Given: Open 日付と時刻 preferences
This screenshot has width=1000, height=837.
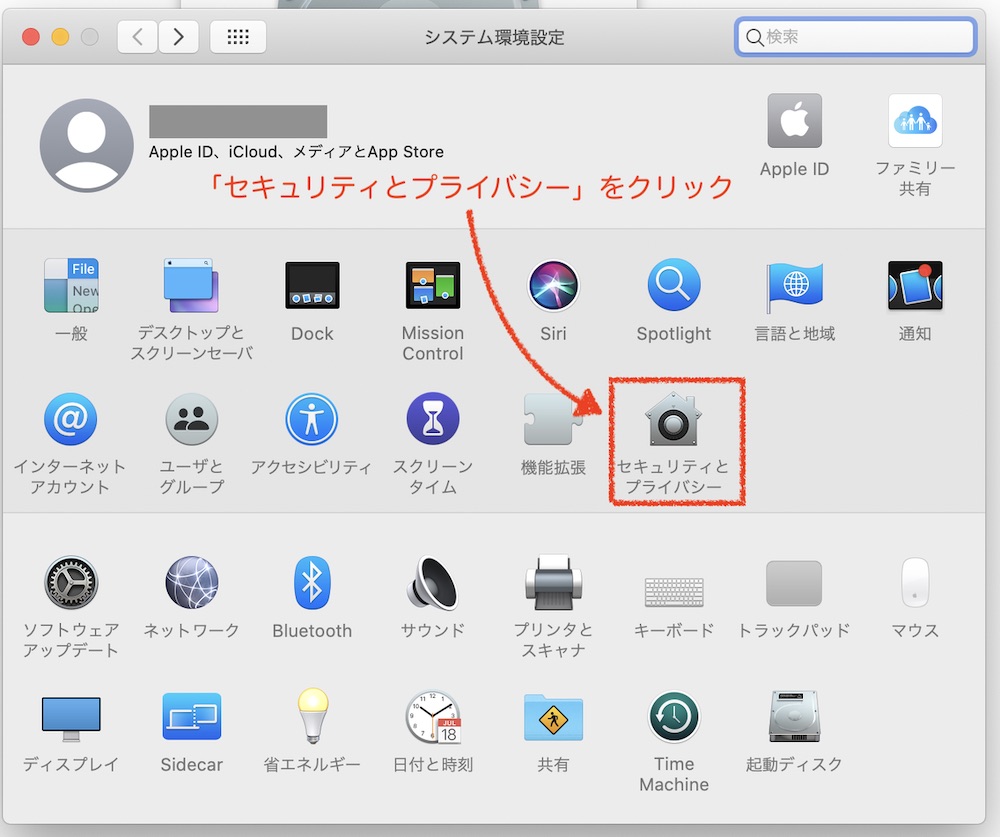Looking at the screenshot, I should (433, 717).
